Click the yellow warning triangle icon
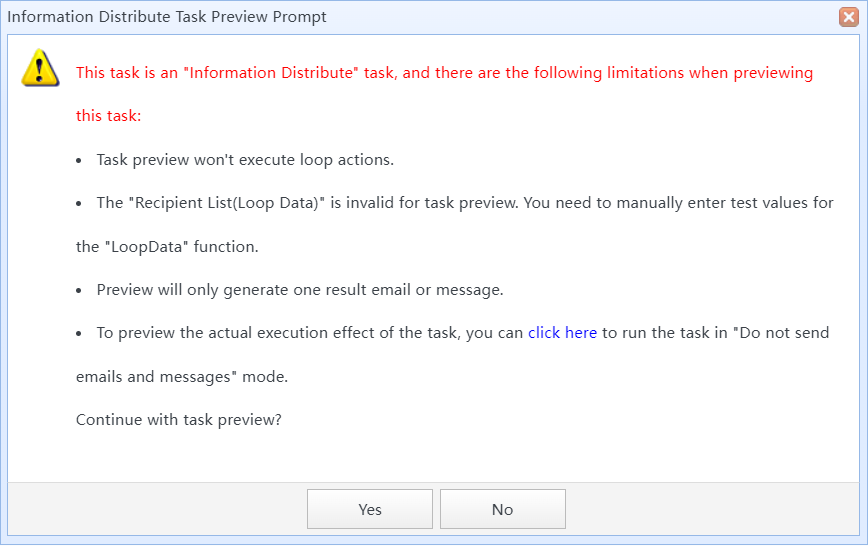 click(40, 68)
